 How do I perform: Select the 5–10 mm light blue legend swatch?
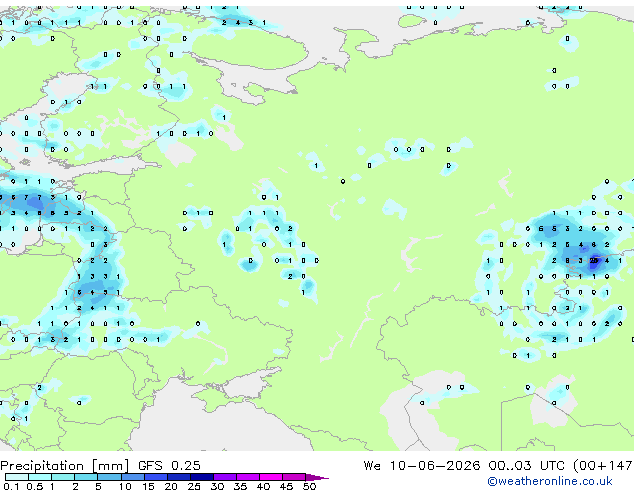coord(109,477)
